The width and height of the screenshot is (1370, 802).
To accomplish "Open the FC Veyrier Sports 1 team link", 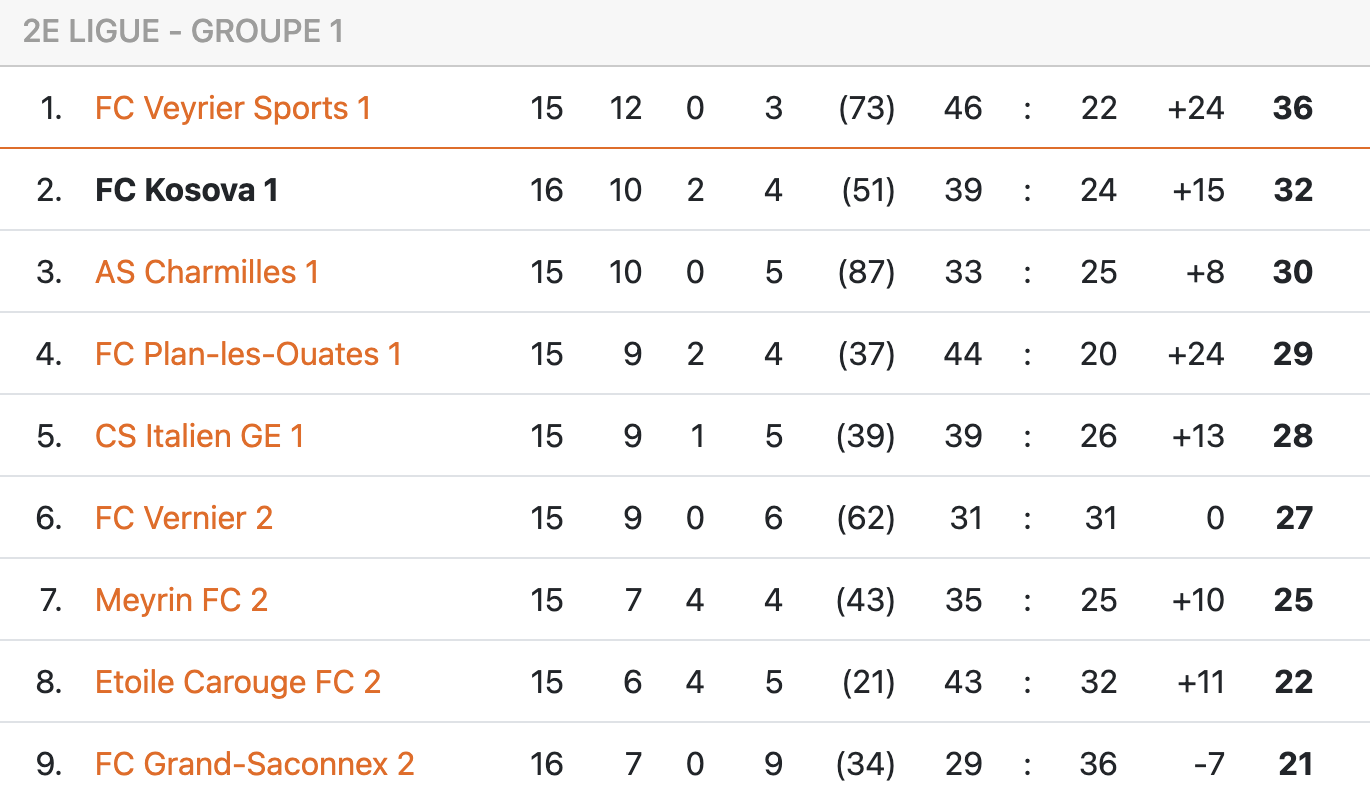I will click(232, 108).
